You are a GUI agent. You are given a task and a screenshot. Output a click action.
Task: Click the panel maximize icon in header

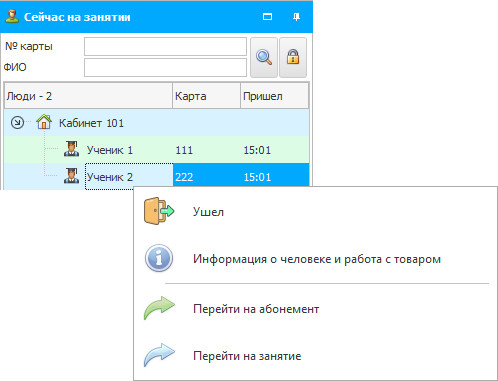(267, 17)
